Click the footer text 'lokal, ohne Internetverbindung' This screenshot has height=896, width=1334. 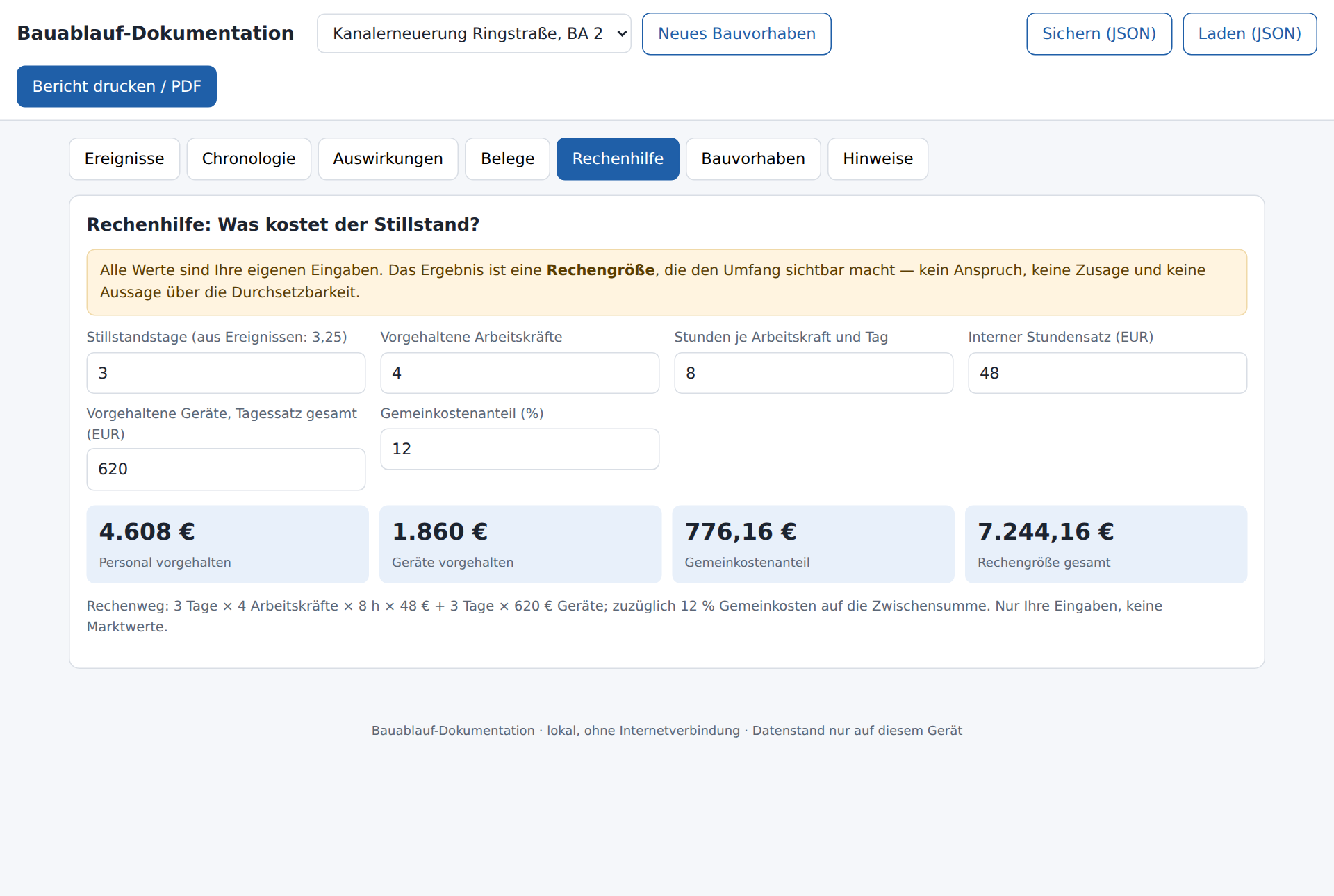tap(643, 731)
